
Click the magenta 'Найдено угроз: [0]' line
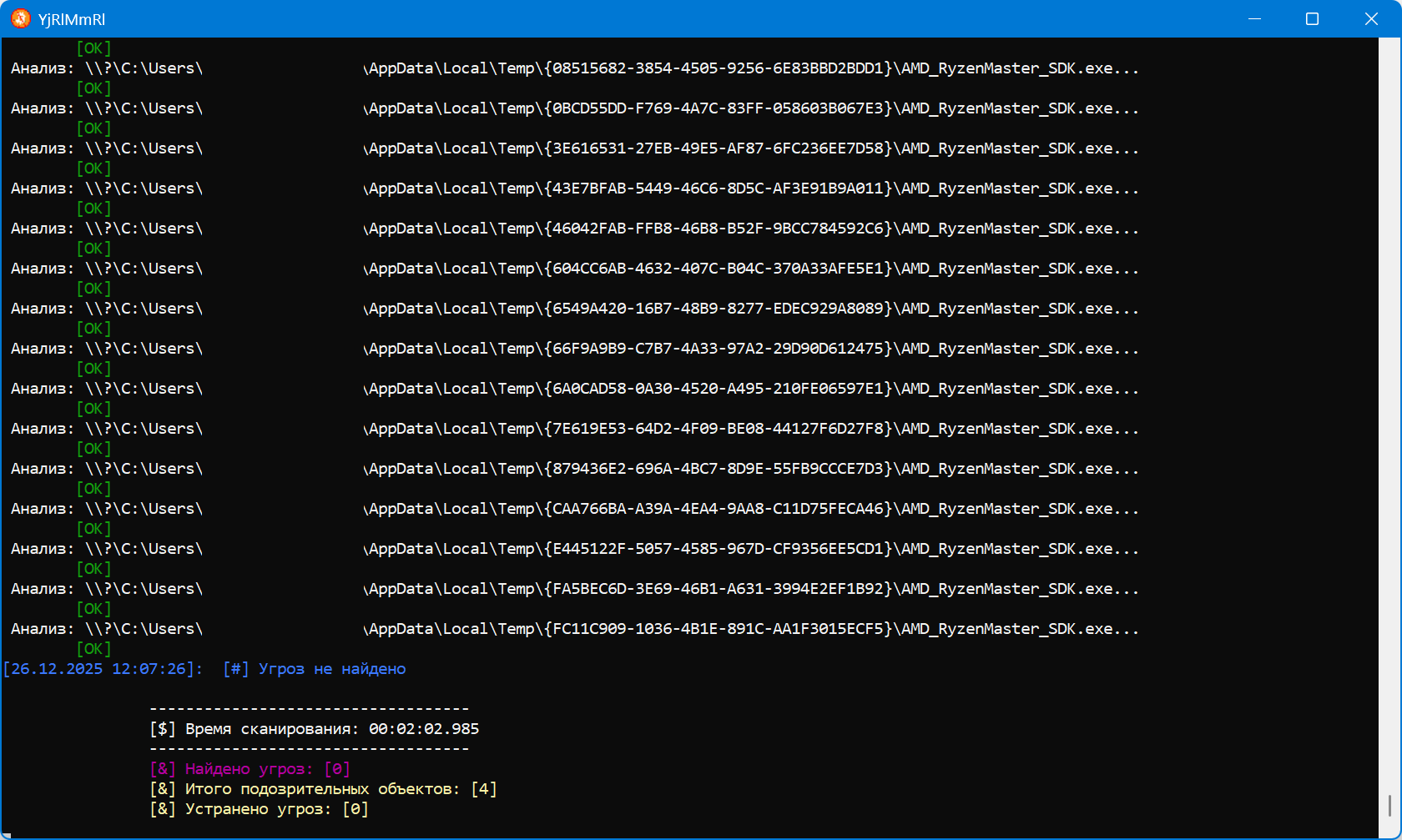coord(250,769)
